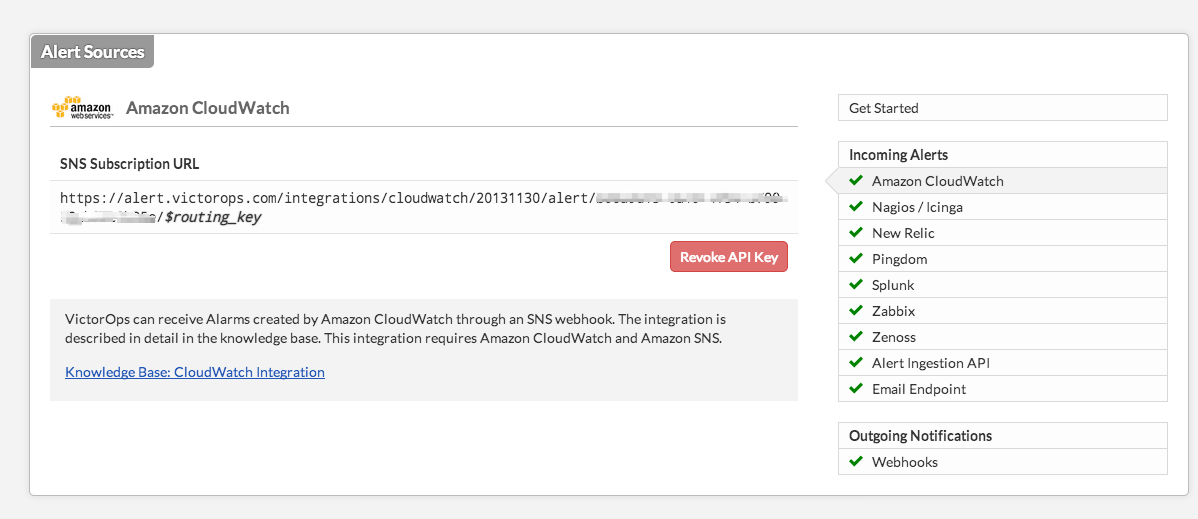Click the green checkmark beside Webhooks
Screen dimensions: 1198x519
pos(856,462)
